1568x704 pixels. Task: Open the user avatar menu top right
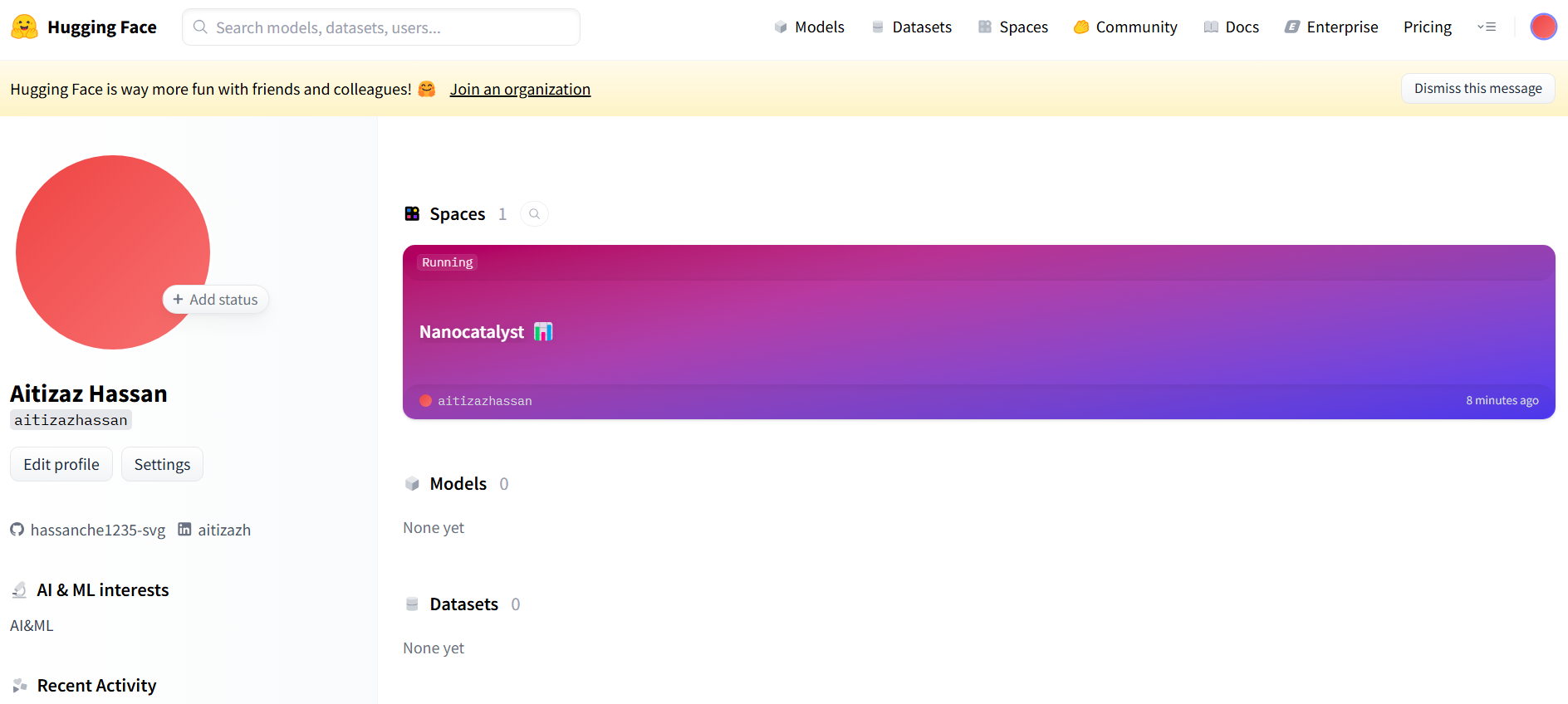point(1544,27)
